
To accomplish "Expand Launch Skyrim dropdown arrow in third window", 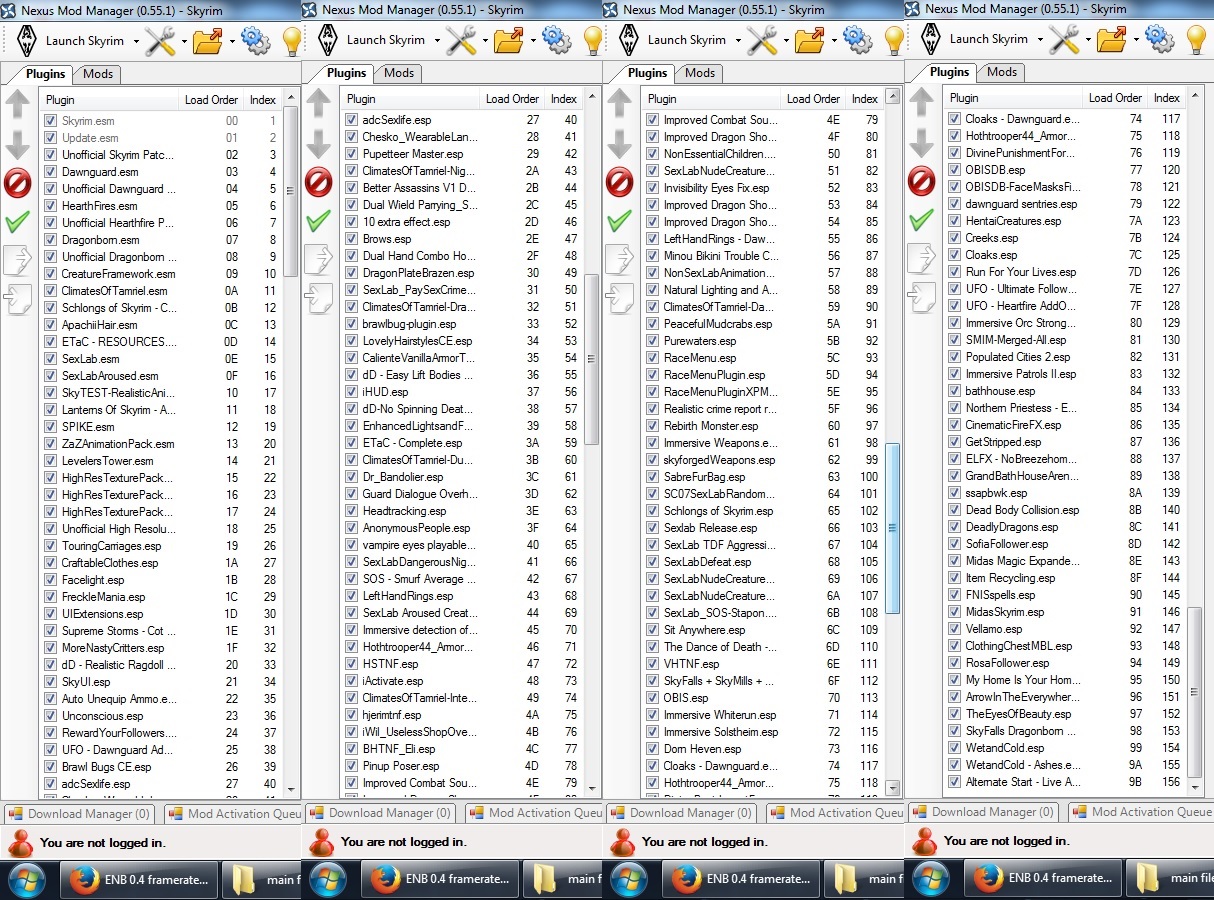I will [736, 42].
